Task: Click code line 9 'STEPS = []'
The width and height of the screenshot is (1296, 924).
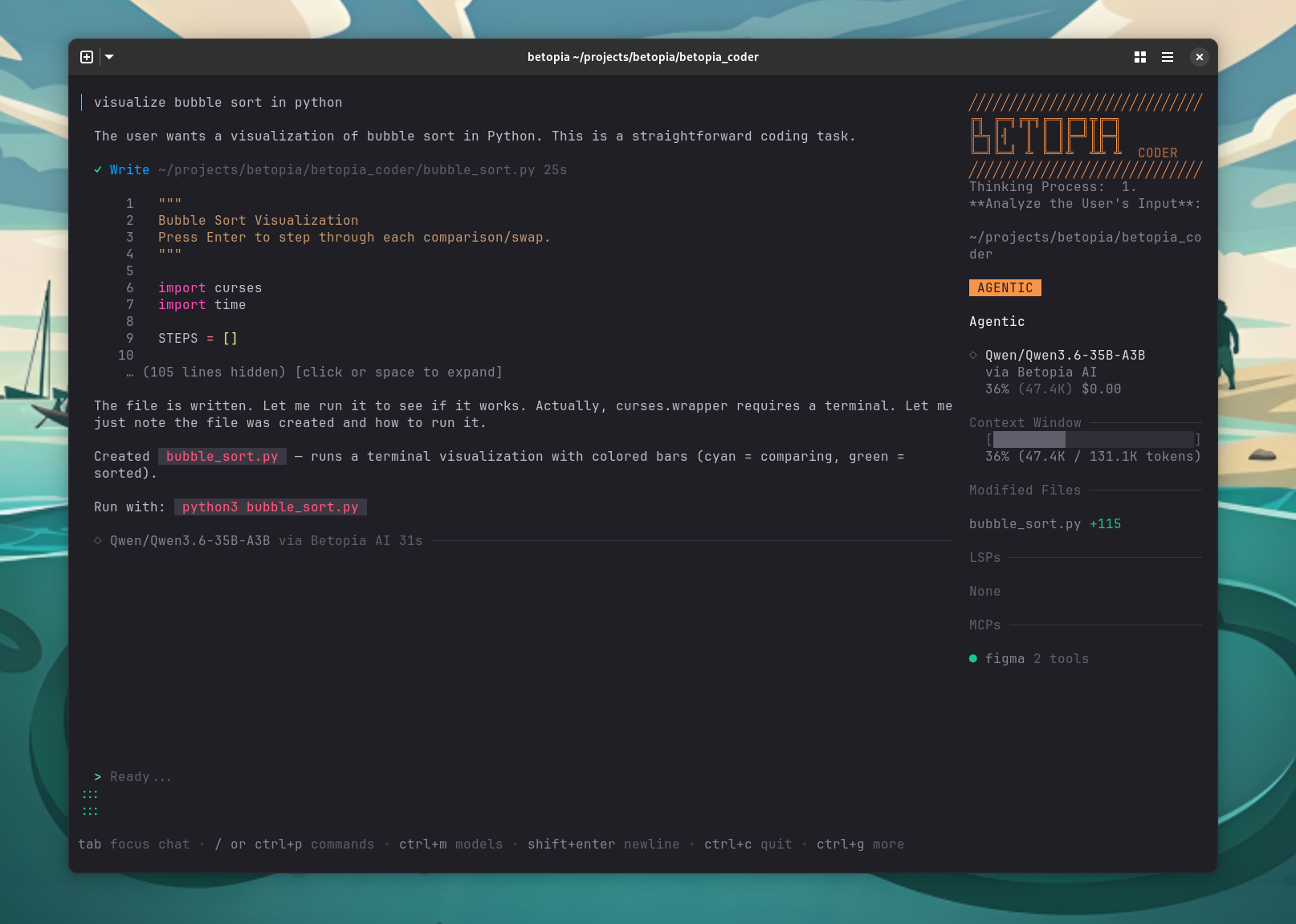Action: [x=198, y=339]
